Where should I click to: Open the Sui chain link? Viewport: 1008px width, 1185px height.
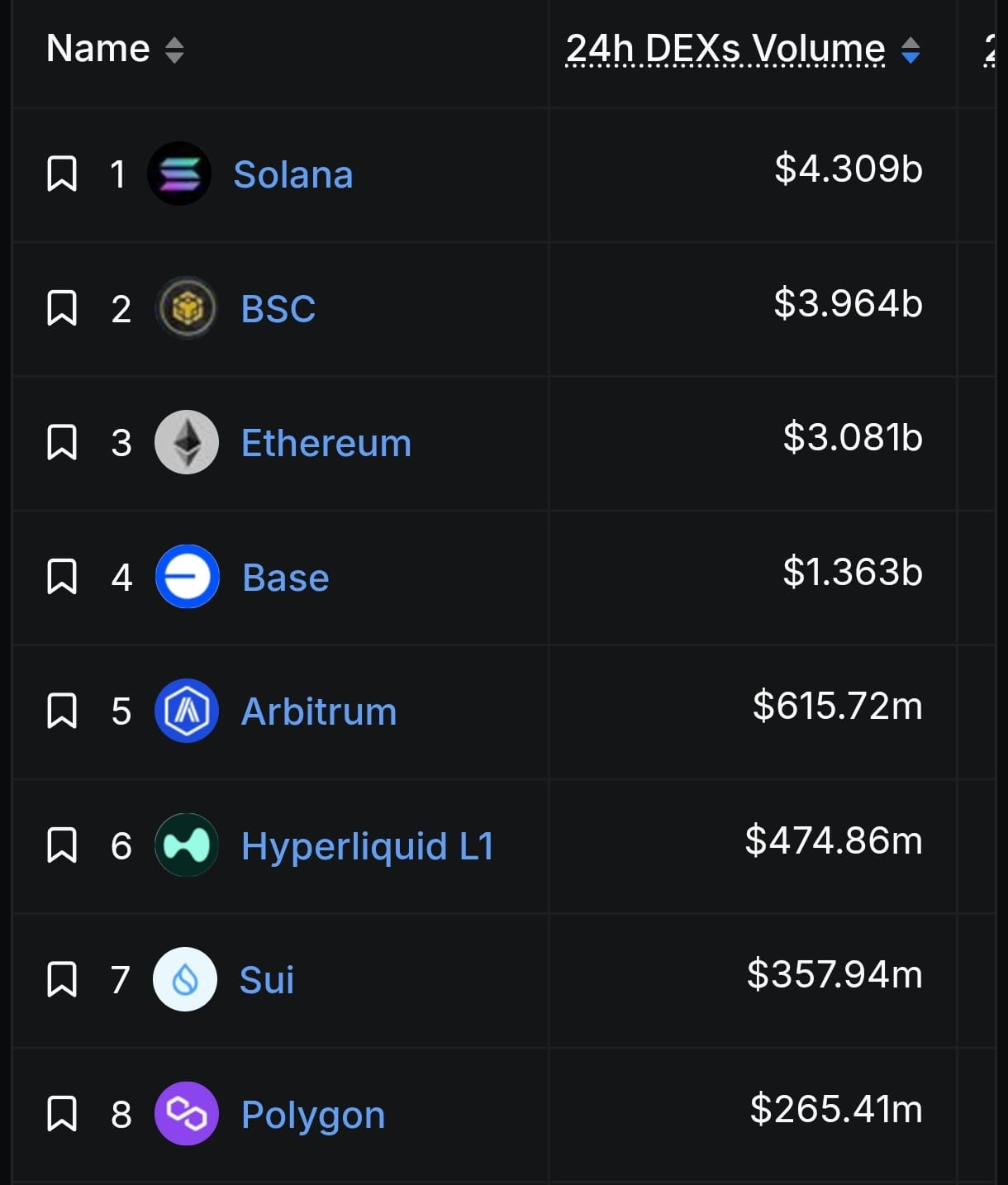267,980
